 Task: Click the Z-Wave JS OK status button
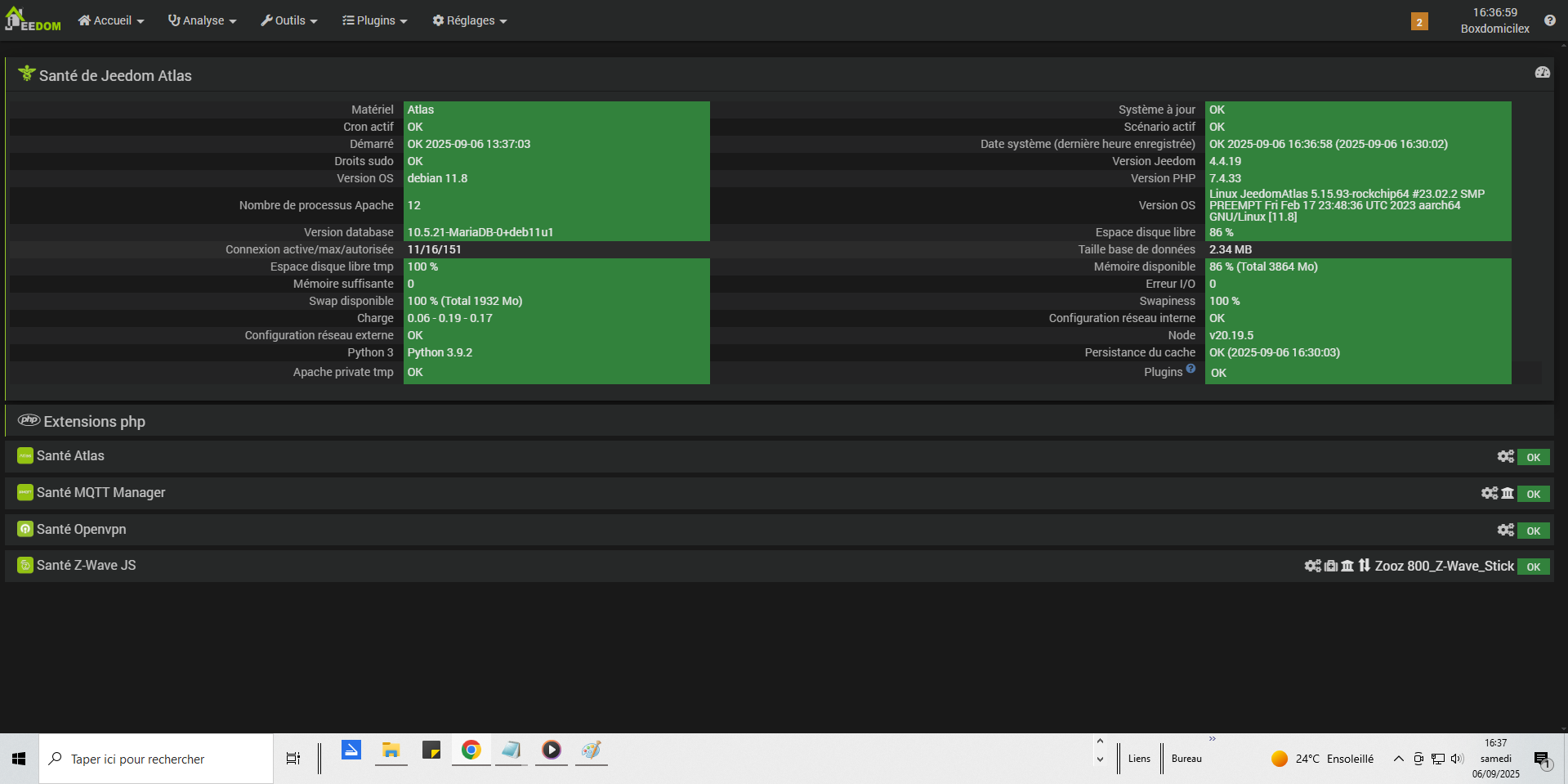(1534, 567)
